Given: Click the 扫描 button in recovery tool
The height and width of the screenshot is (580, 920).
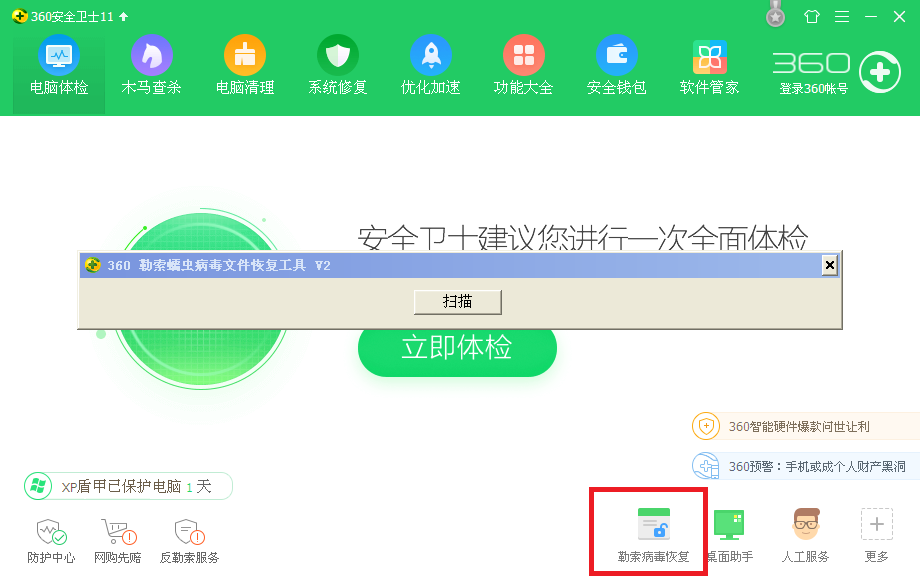Looking at the screenshot, I should pyautogui.click(x=458, y=301).
